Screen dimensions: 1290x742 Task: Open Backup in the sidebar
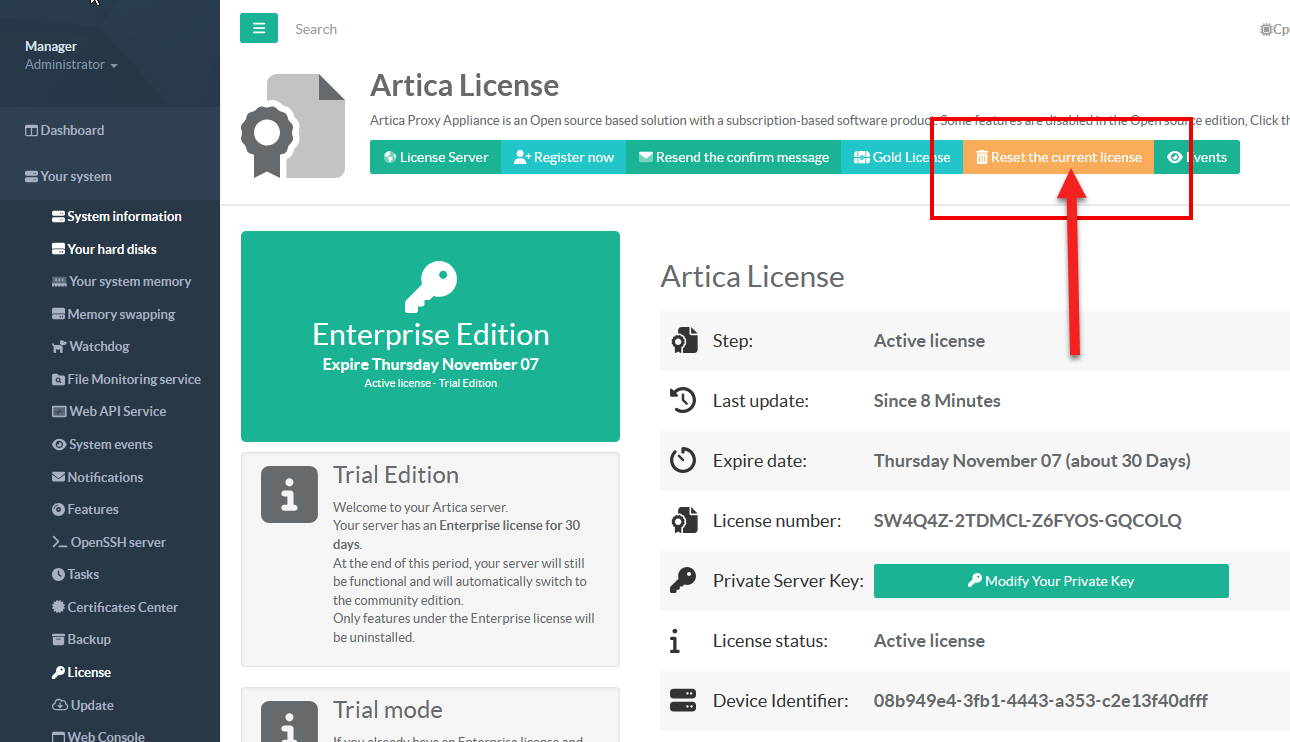click(88, 639)
